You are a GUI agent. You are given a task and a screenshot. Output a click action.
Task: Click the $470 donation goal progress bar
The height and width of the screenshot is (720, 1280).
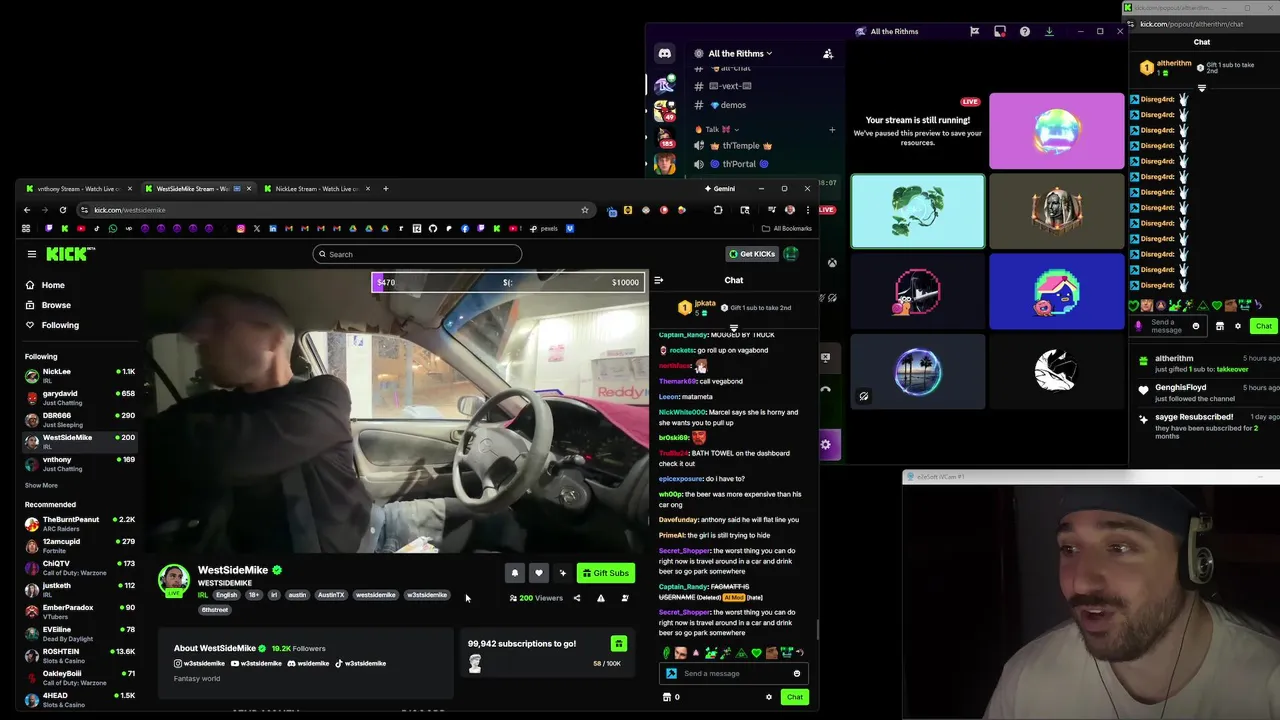coord(509,282)
